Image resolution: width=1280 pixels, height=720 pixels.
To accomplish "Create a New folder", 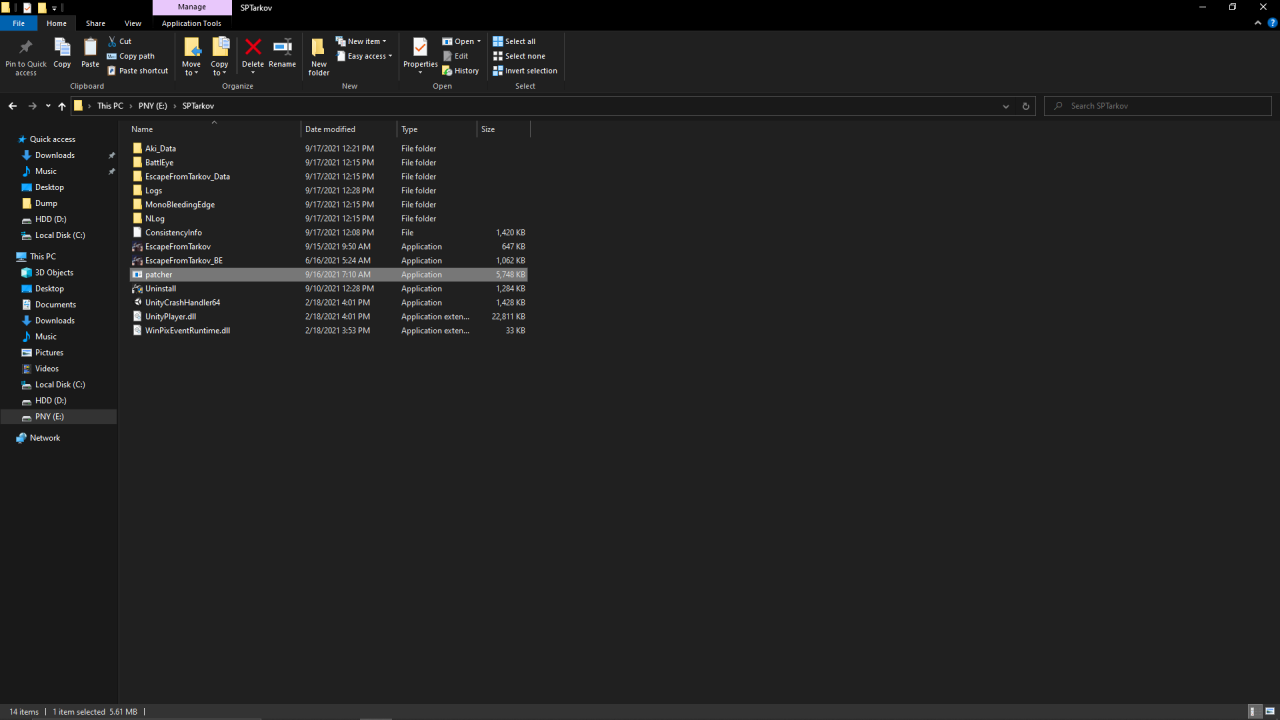I will pos(319,56).
